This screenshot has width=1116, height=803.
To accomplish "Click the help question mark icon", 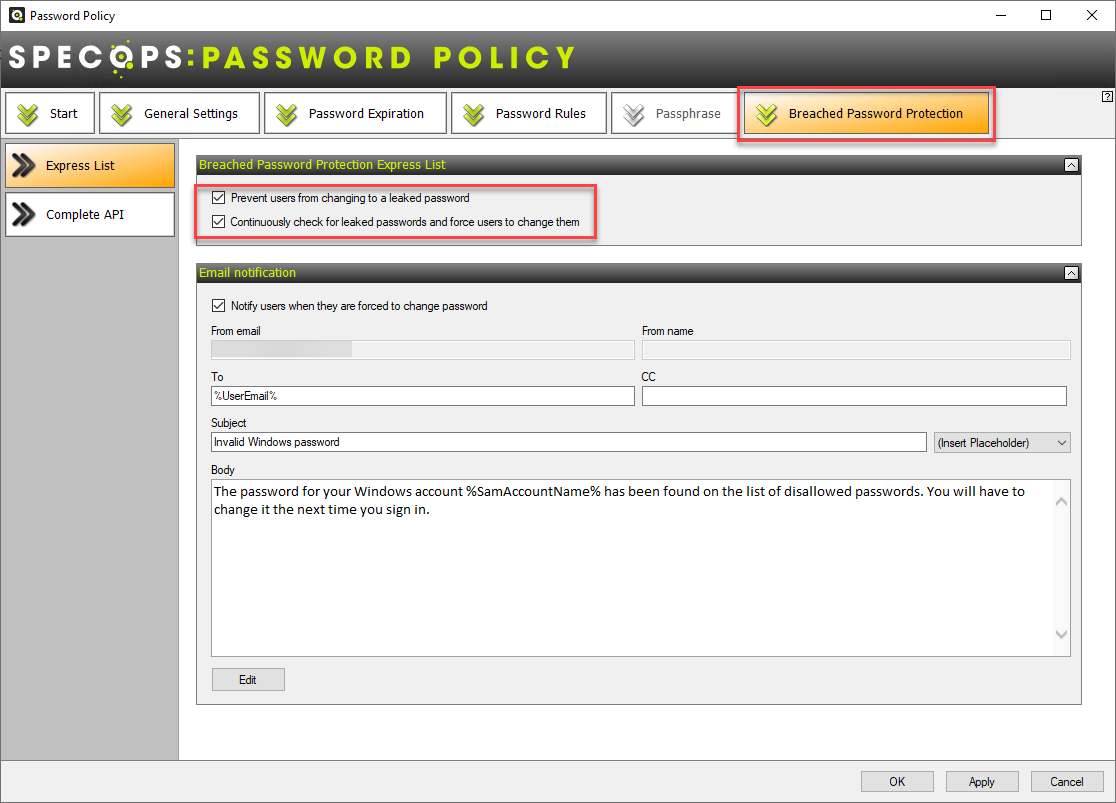I will tap(1107, 97).
